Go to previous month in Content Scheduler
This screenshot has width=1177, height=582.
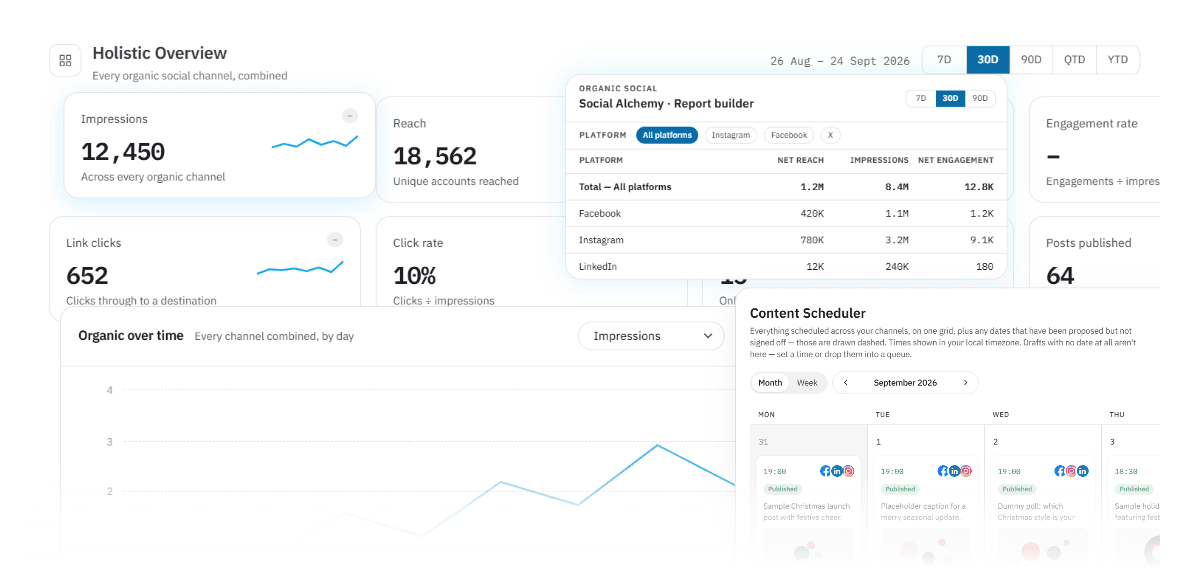846,382
